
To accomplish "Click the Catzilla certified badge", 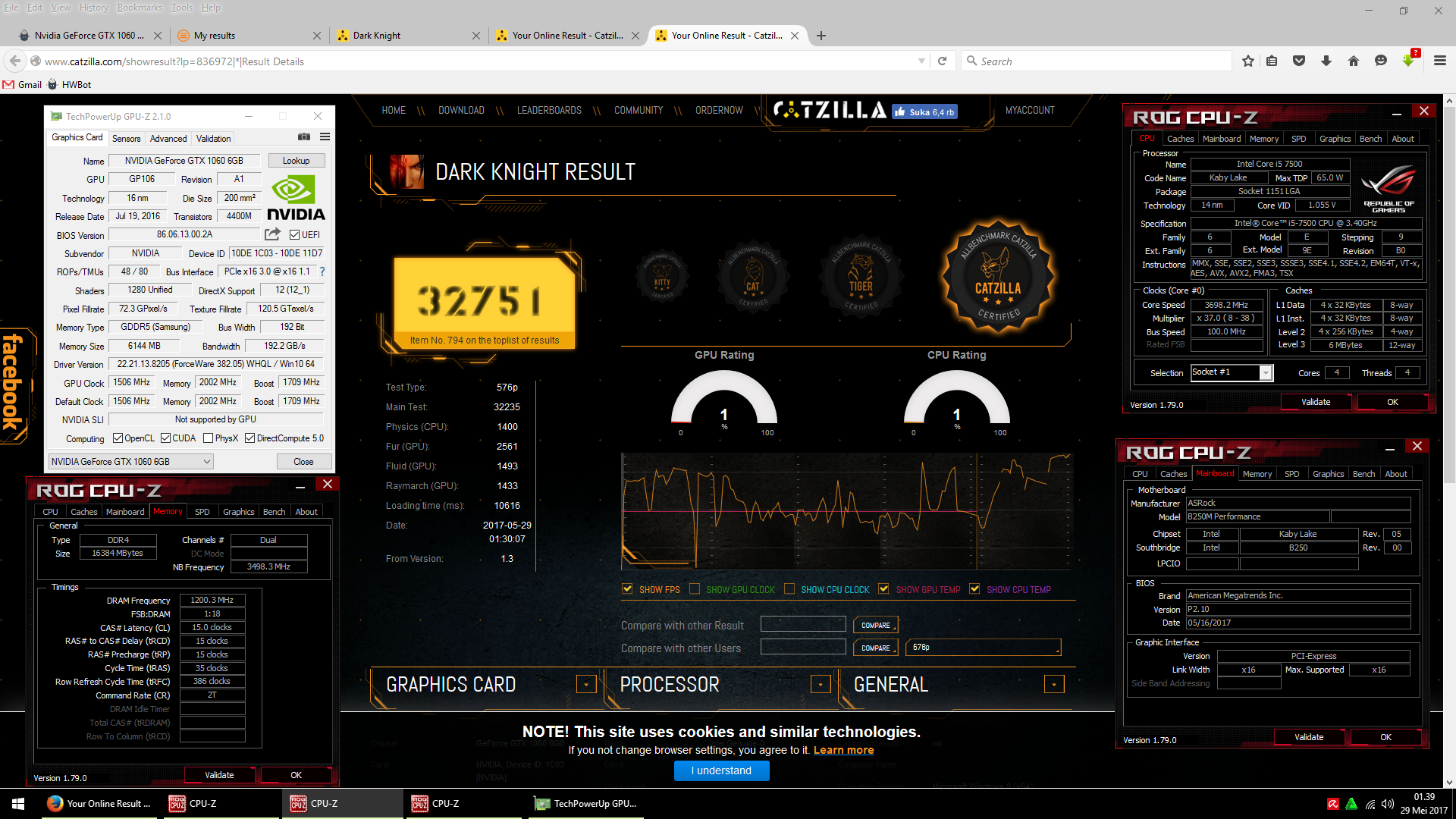I will click(x=998, y=276).
